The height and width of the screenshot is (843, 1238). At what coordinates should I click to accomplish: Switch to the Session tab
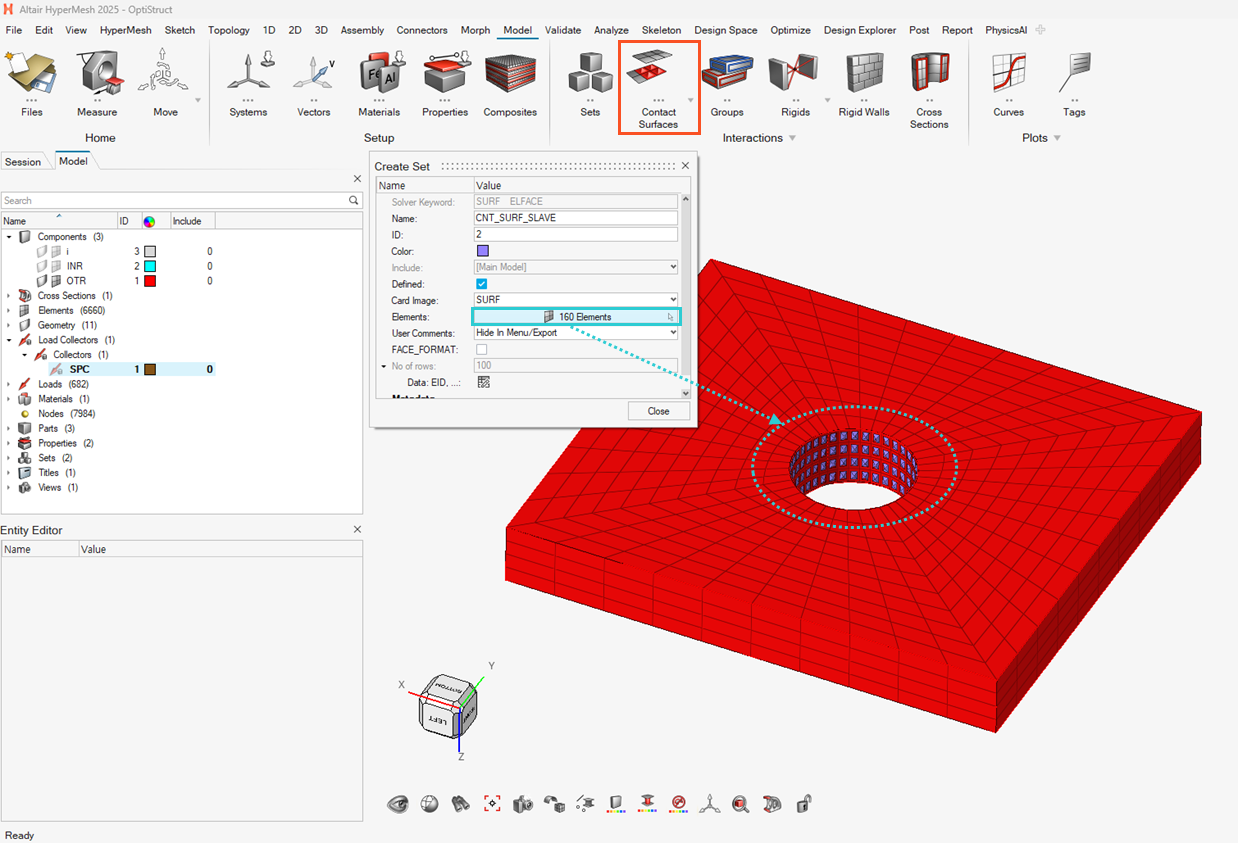click(23, 162)
